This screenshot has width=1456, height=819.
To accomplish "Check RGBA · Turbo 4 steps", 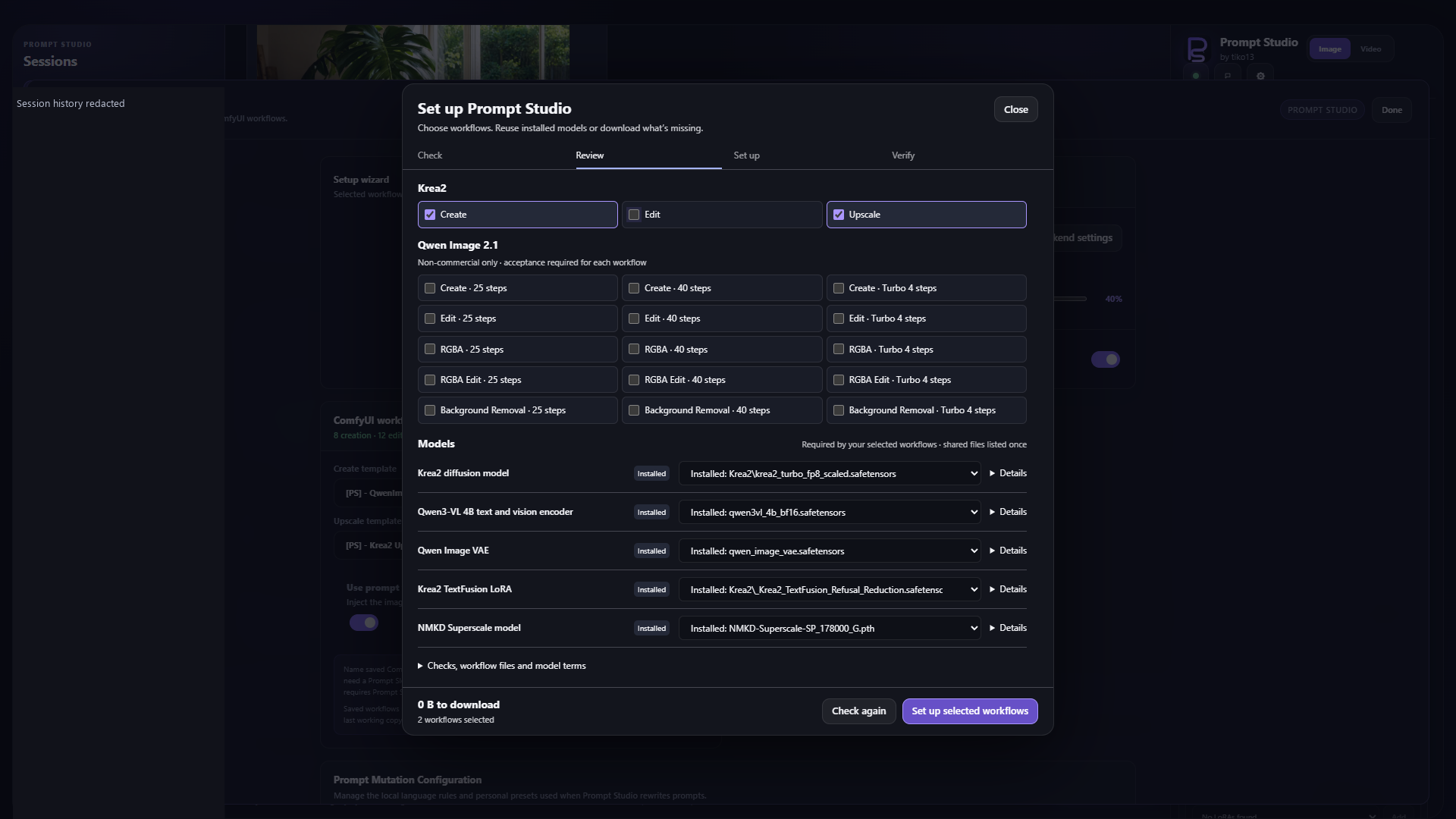I will click(839, 350).
